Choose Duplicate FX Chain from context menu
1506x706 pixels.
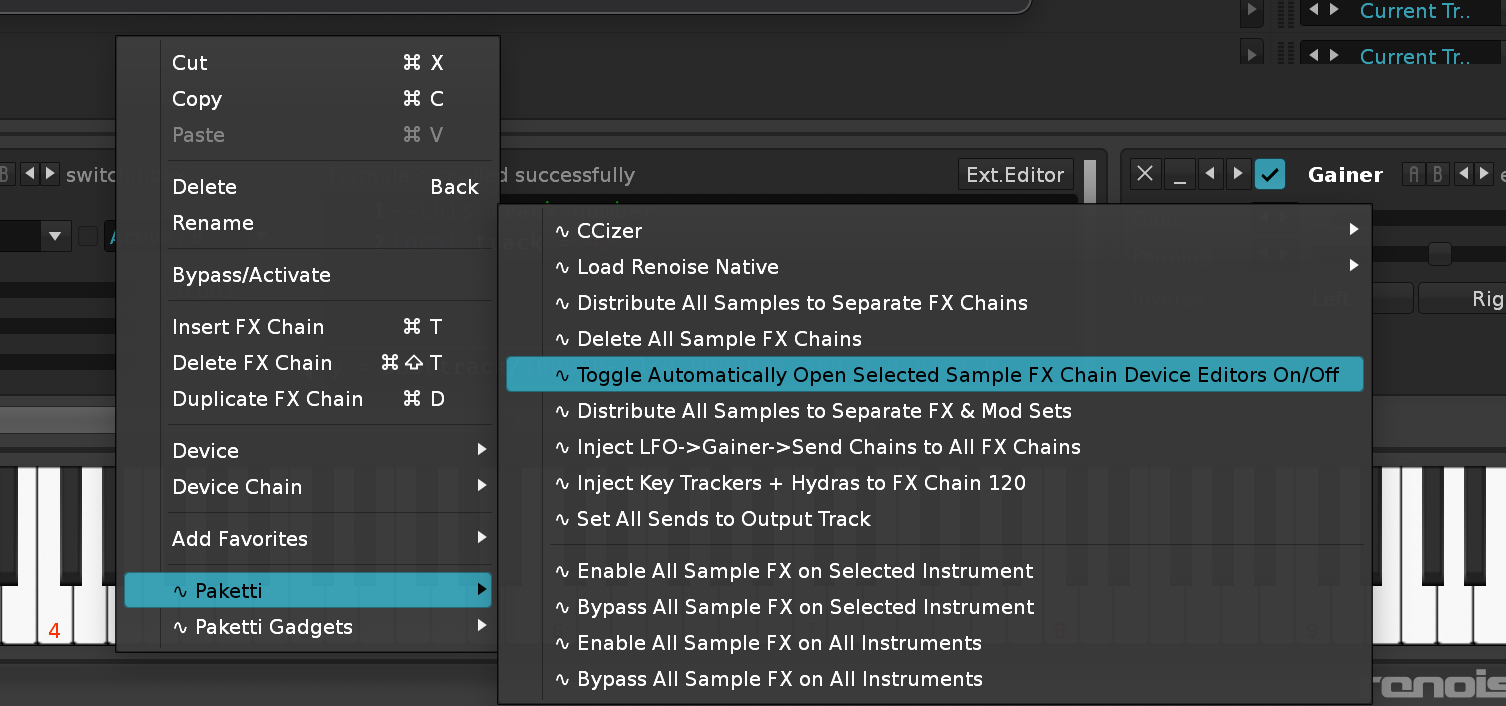[267, 399]
